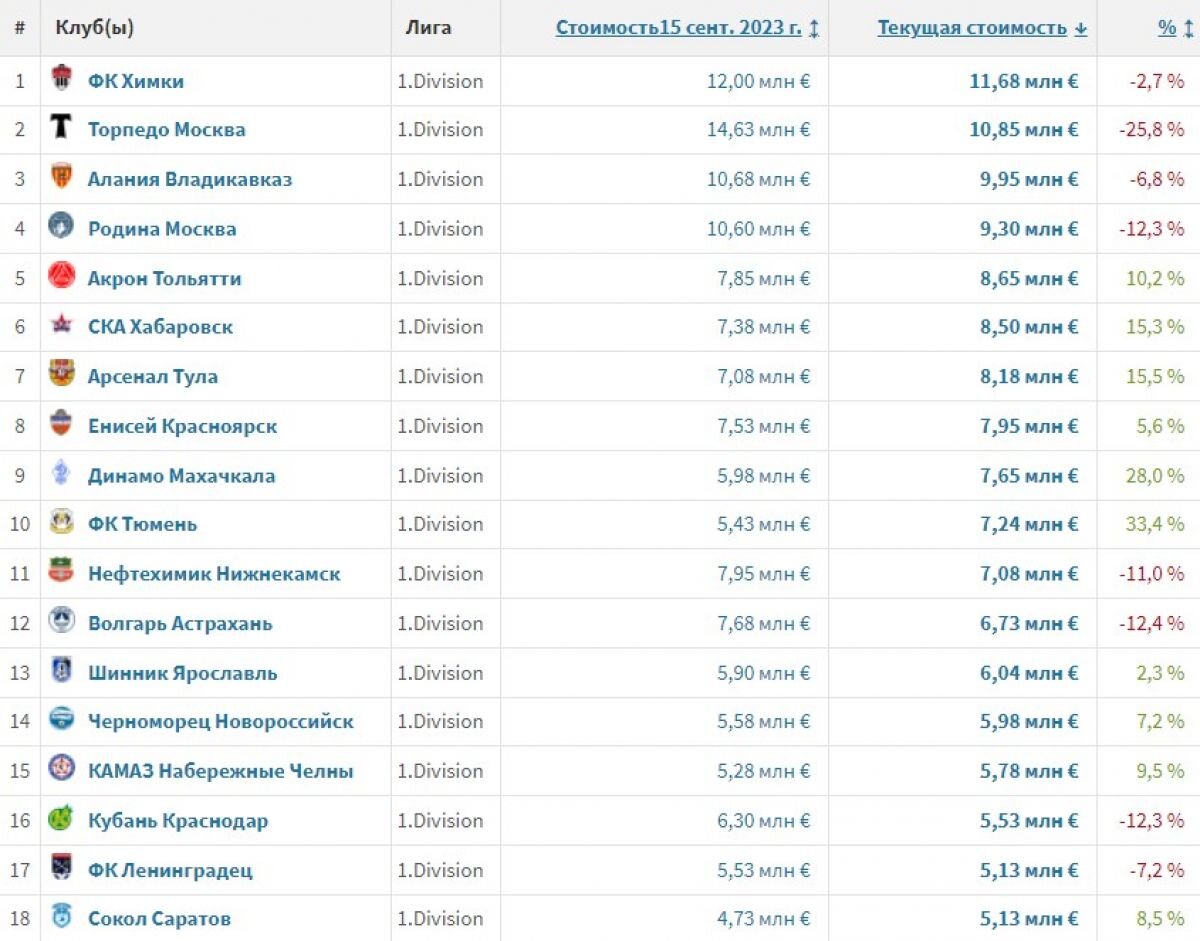Open ФК Ленинградец club link
The image size is (1200, 941).
click(170, 870)
